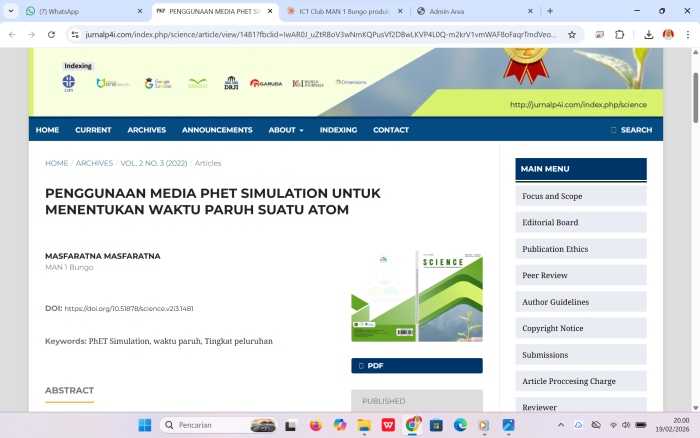Click the browser back arrow
This screenshot has height=438, width=700.
12,34
